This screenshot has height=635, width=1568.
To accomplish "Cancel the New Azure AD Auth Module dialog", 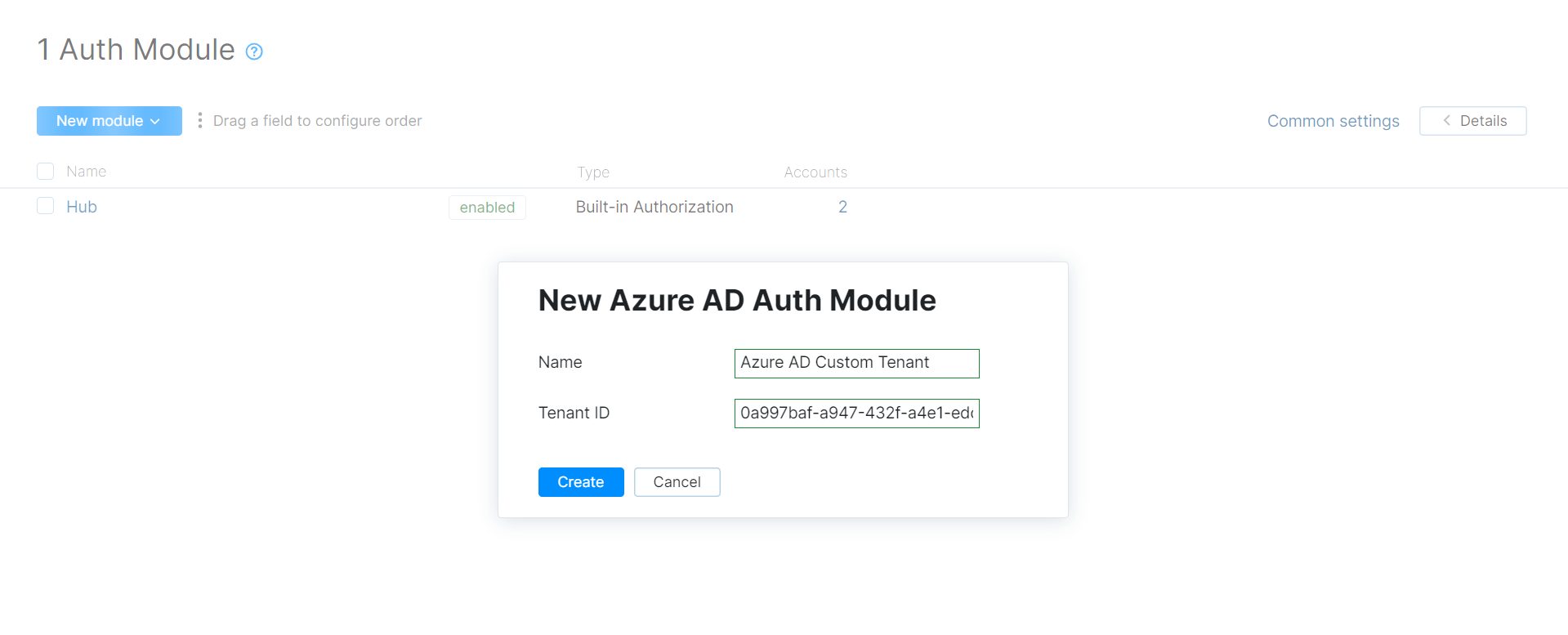I will coord(677,482).
